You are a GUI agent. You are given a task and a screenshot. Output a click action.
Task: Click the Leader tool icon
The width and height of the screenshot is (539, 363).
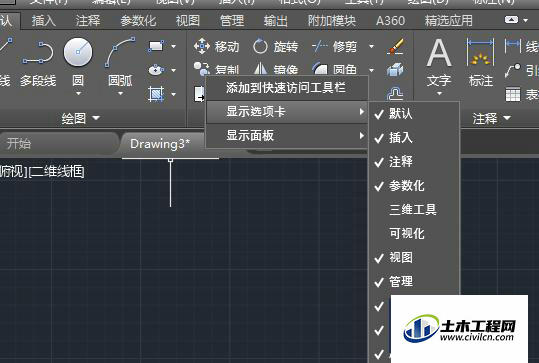point(513,70)
